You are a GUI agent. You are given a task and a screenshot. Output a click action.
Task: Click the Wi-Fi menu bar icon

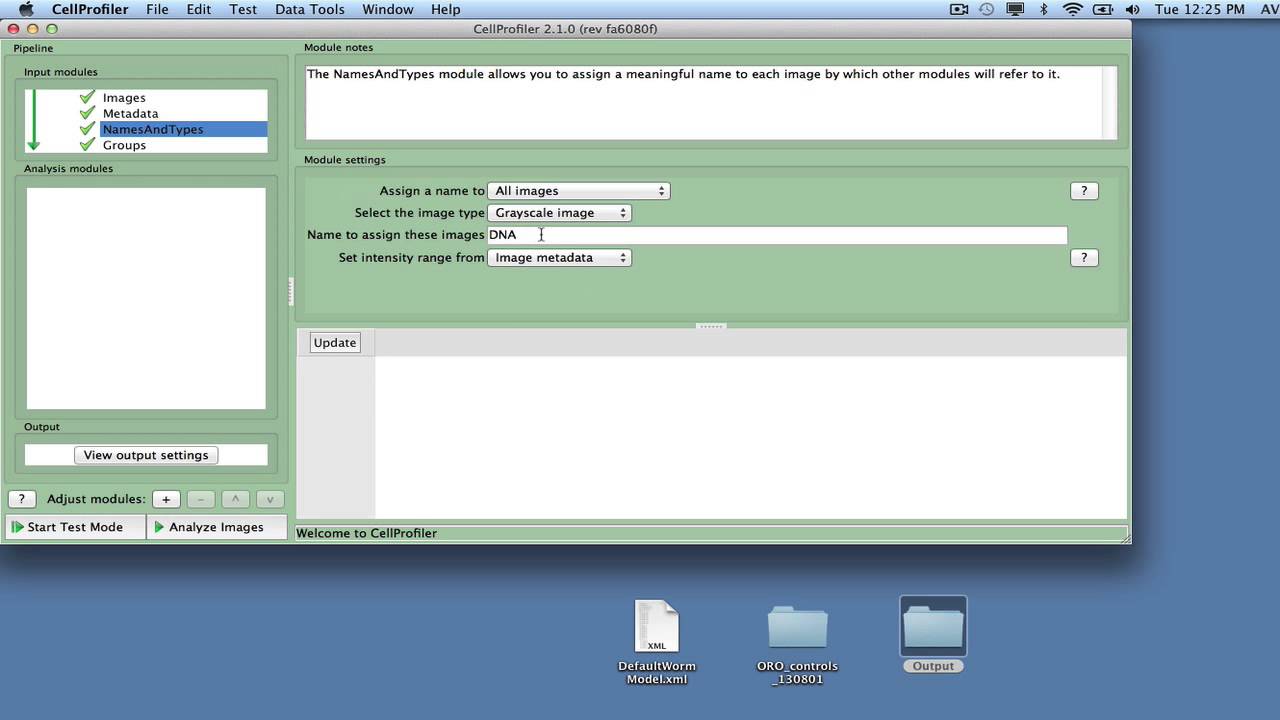tap(1073, 9)
